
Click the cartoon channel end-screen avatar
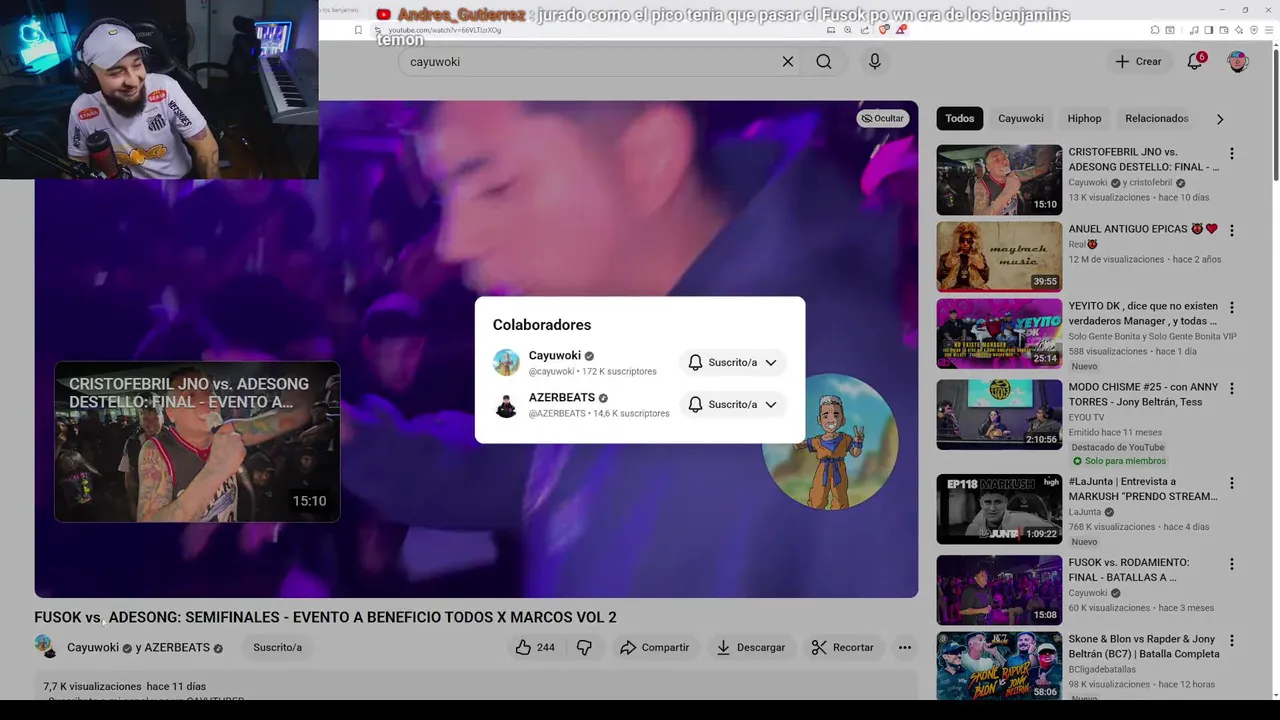click(830, 442)
